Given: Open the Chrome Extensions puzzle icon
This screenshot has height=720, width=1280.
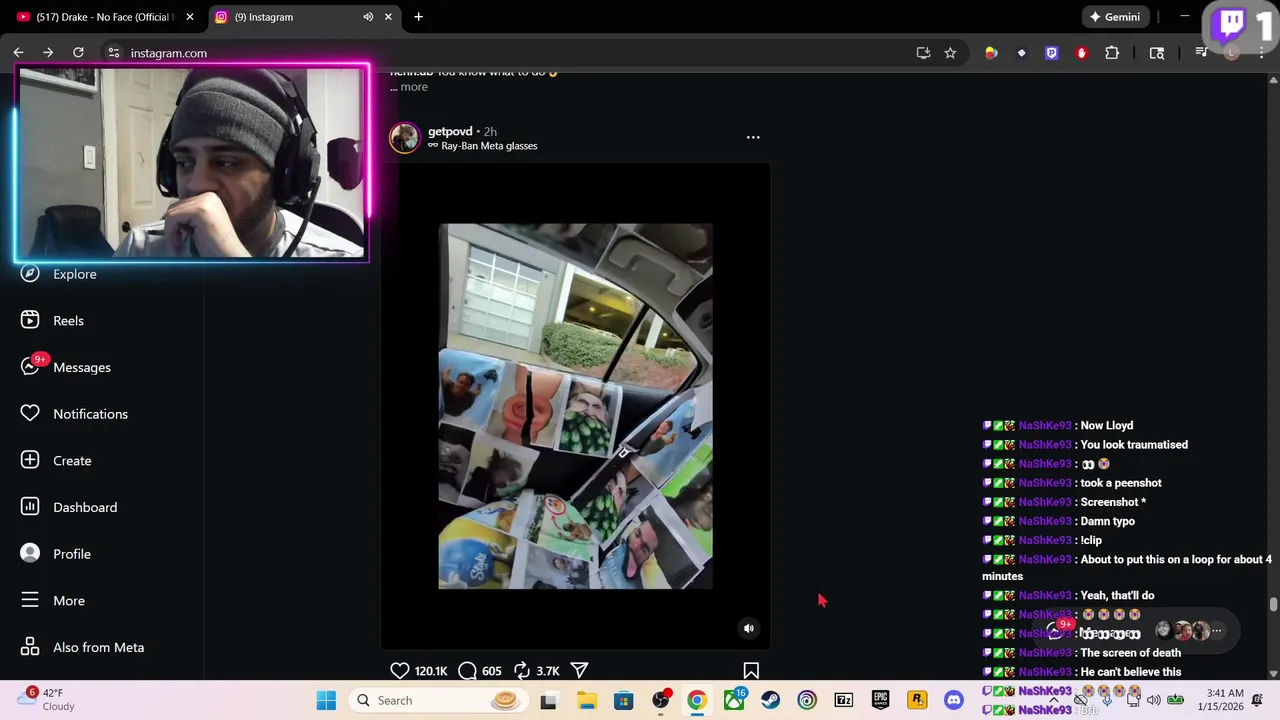Looking at the screenshot, I should pyautogui.click(x=1112, y=53).
